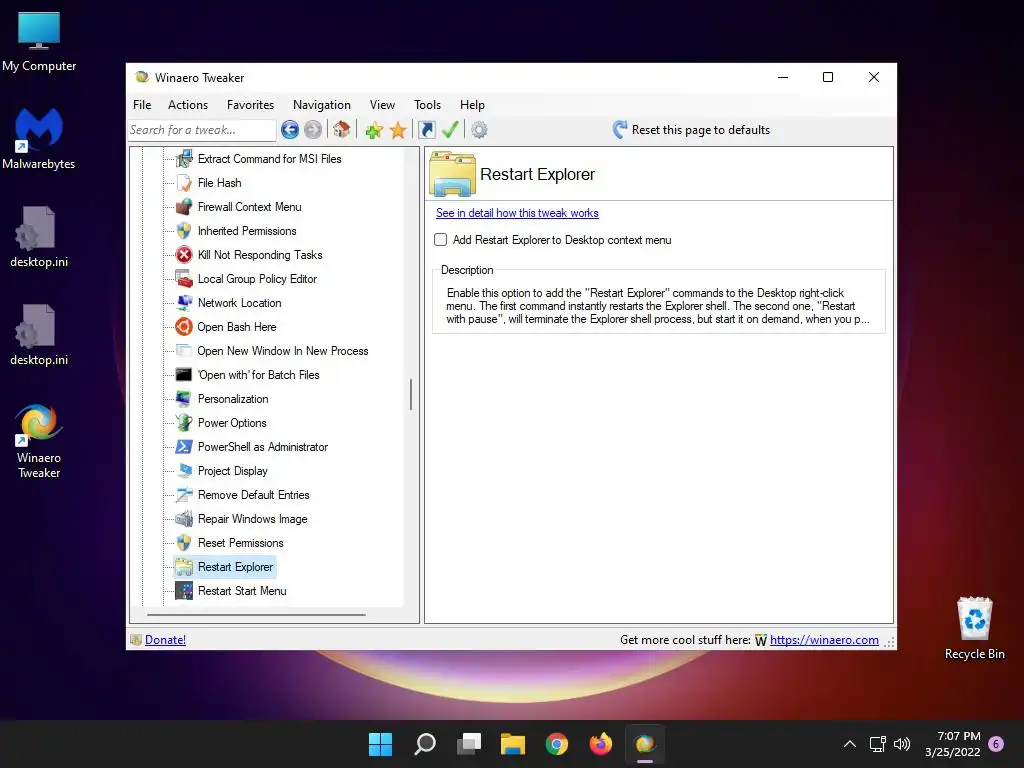Select Project Display in the tree

(232, 471)
